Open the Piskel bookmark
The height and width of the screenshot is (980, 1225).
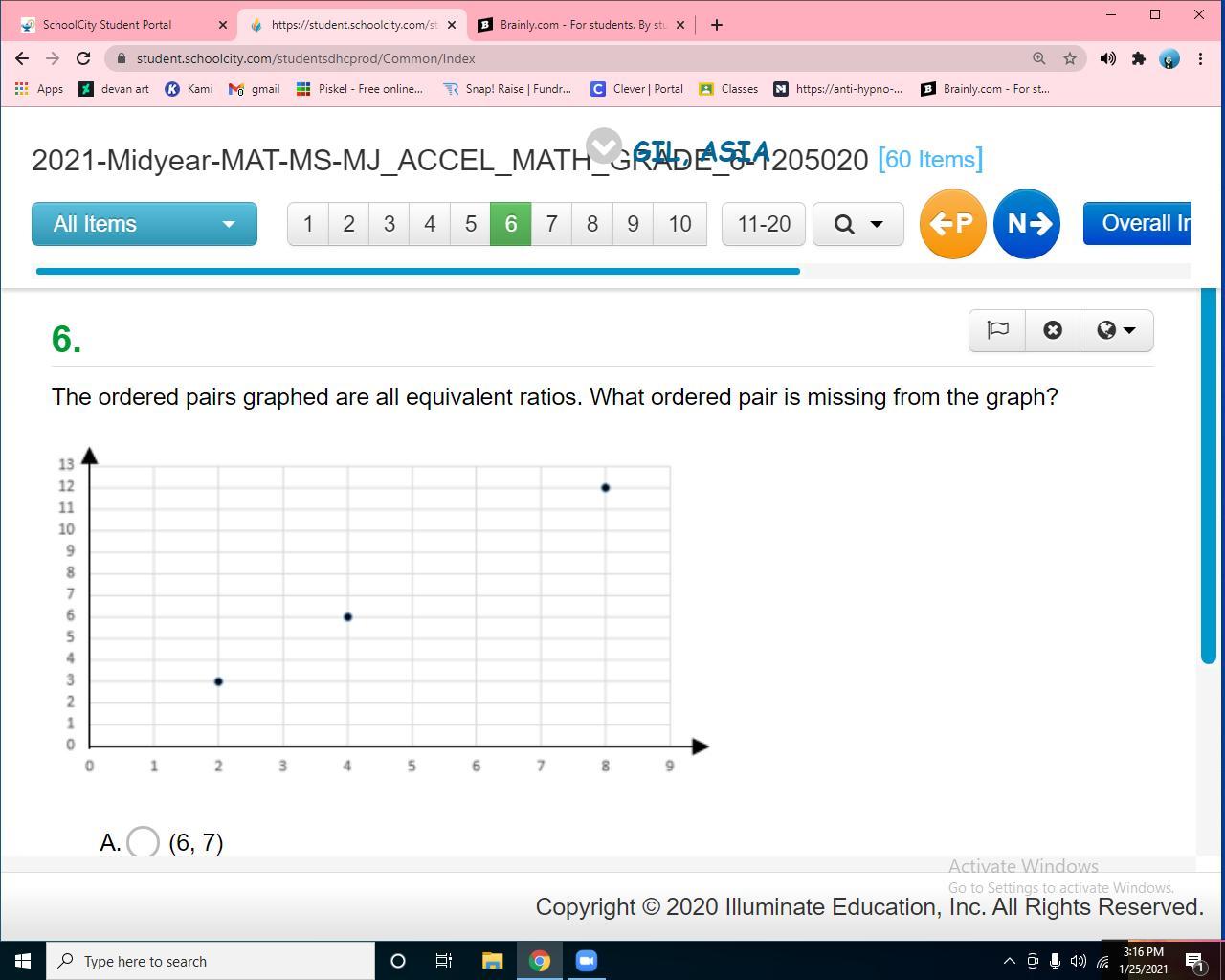point(360,89)
